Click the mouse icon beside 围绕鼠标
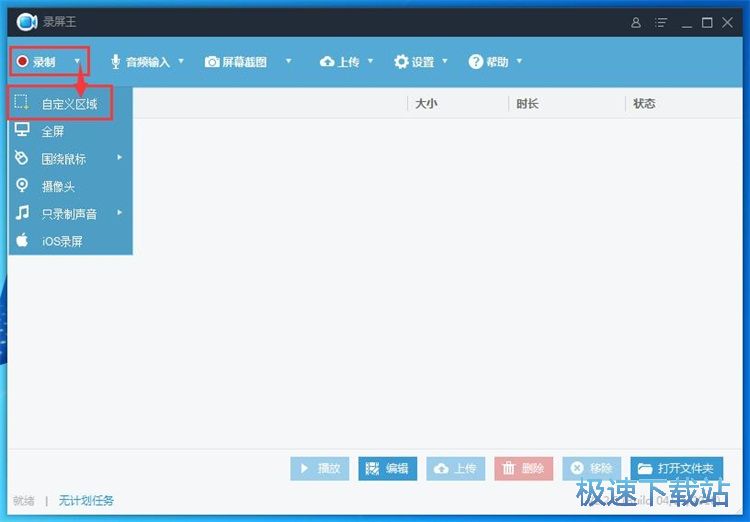750x522 pixels. coord(22,157)
